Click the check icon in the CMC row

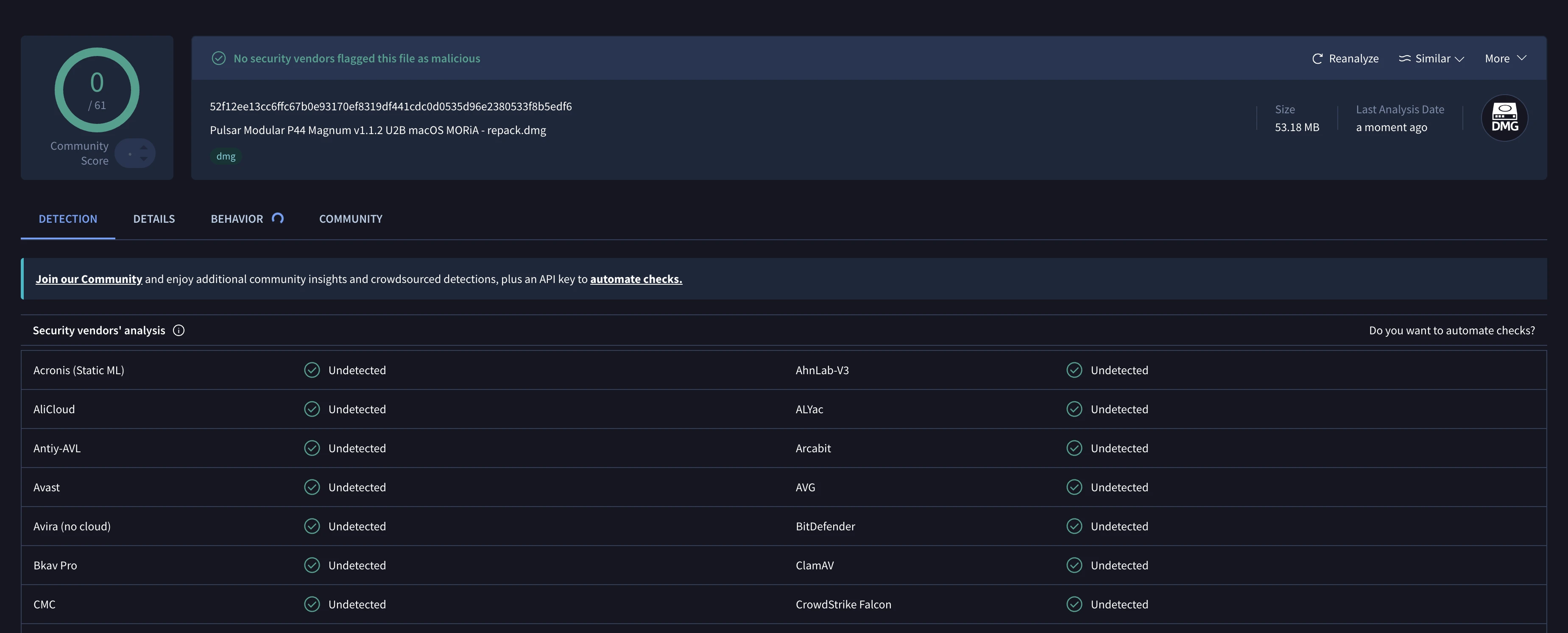pos(312,604)
